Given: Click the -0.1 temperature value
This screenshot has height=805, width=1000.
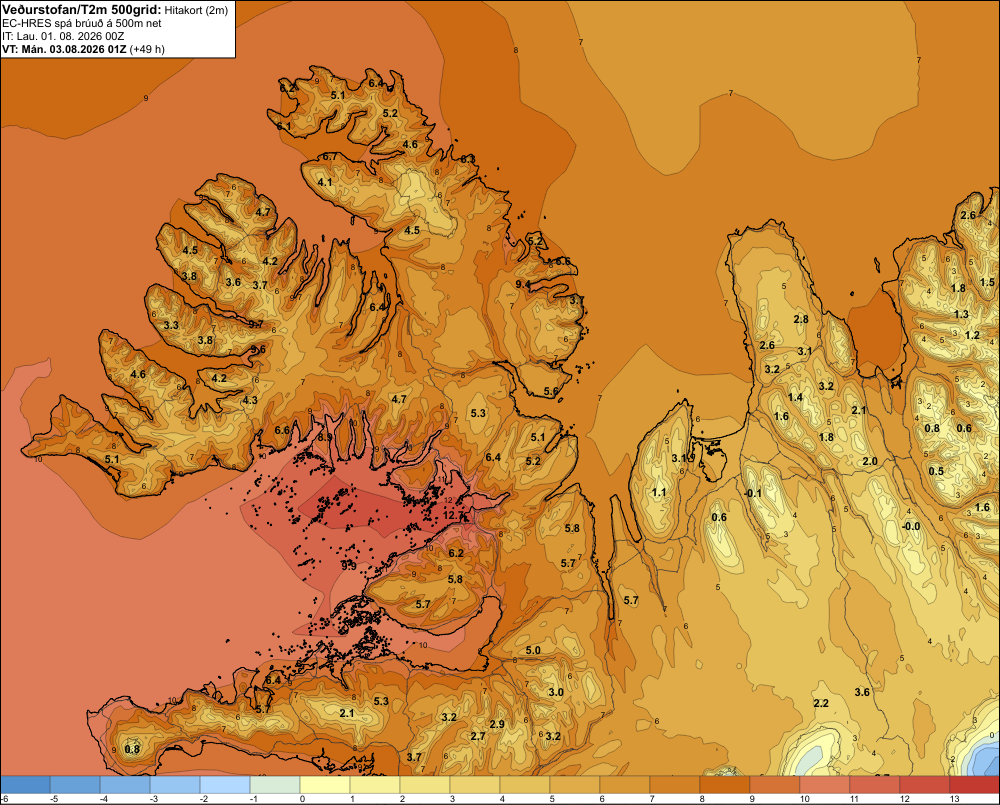Looking at the screenshot, I should (x=753, y=493).
